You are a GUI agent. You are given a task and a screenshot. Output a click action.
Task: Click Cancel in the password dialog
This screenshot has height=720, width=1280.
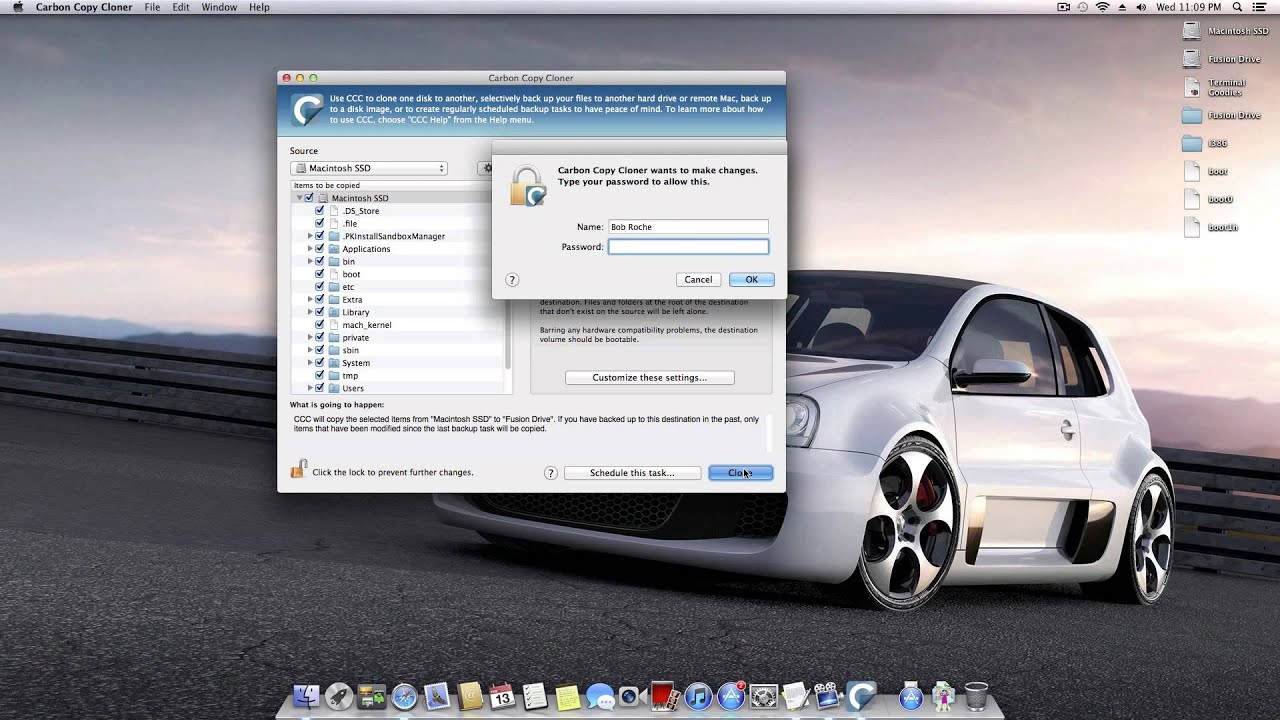(698, 280)
